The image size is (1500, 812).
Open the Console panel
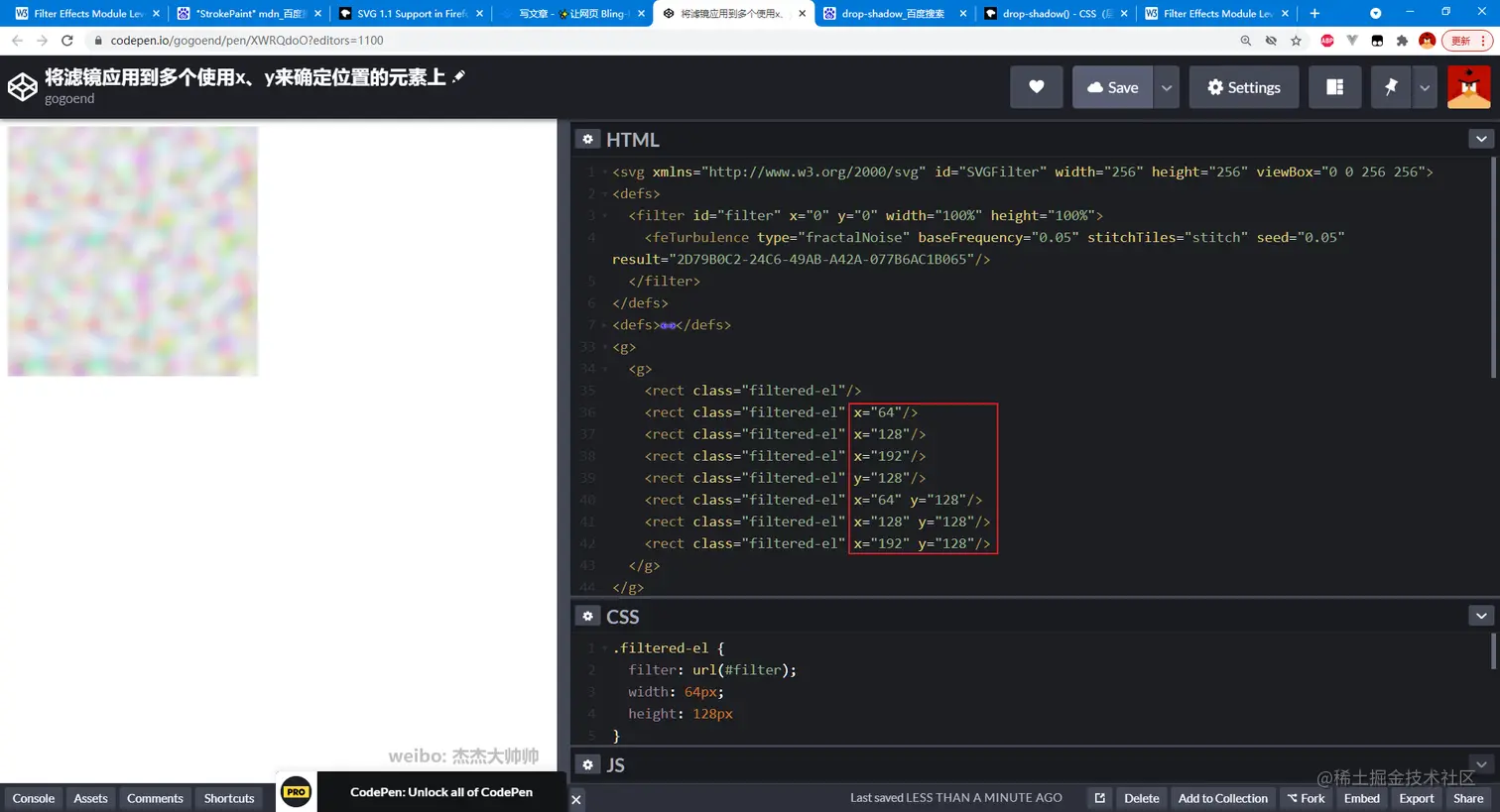(33, 798)
